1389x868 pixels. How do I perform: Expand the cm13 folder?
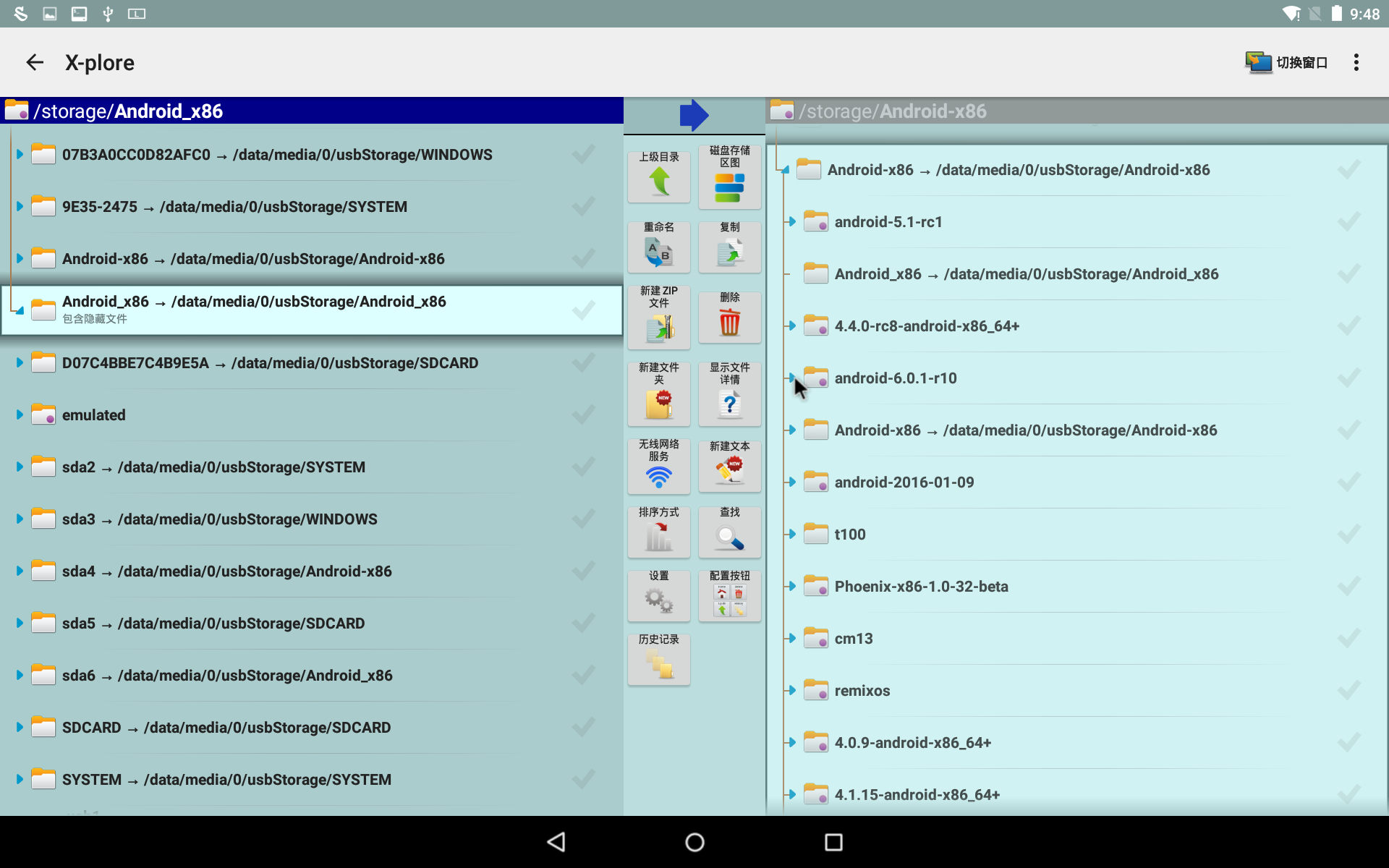point(791,639)
